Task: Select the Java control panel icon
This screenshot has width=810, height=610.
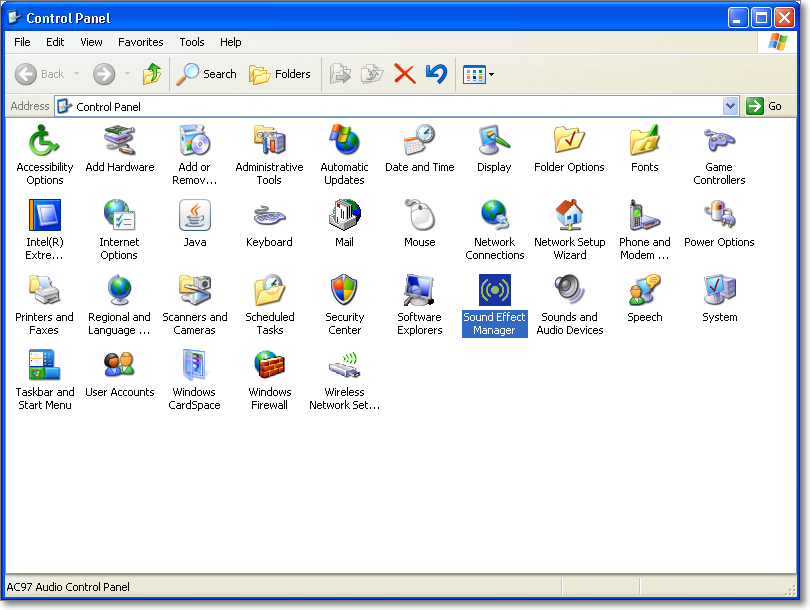Action: tap(195, 223)
